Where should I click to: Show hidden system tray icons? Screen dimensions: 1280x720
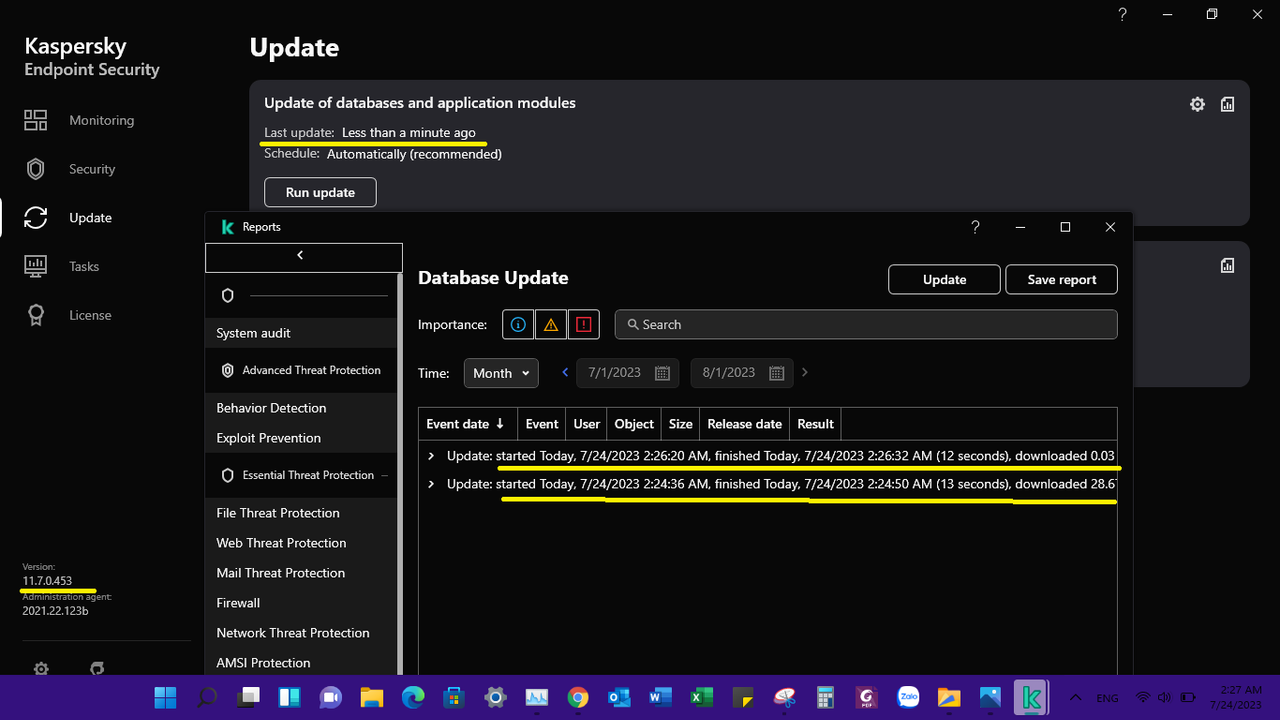[x=1075, y=697]
